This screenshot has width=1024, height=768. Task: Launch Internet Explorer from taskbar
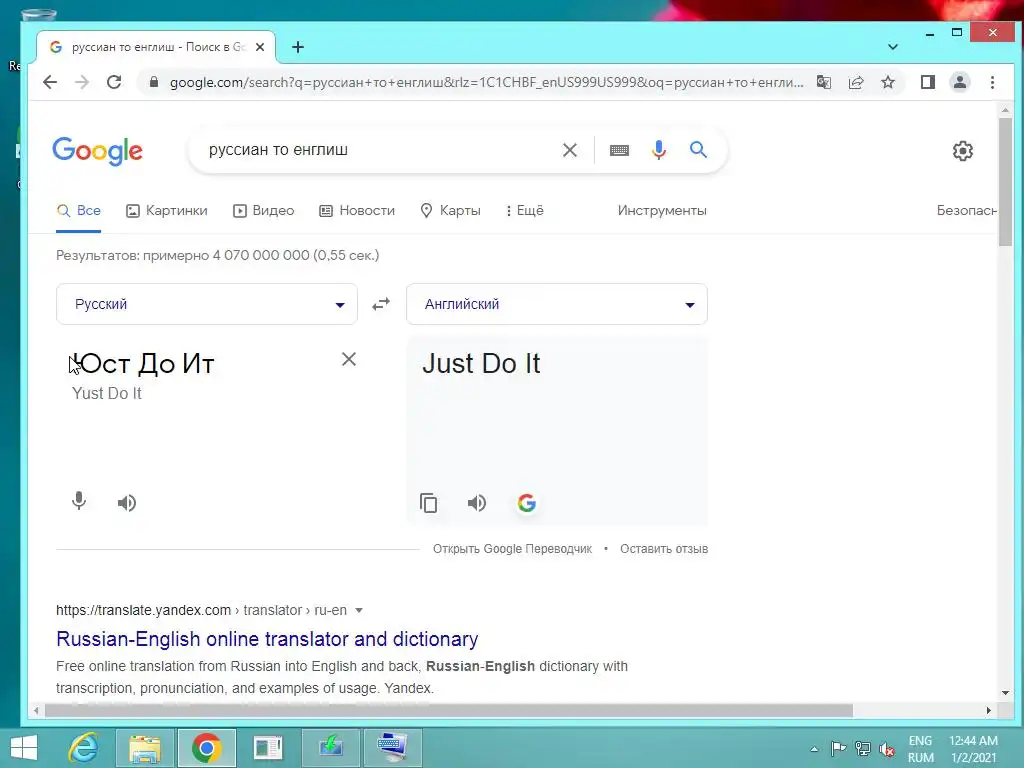(x=84, y=748)
